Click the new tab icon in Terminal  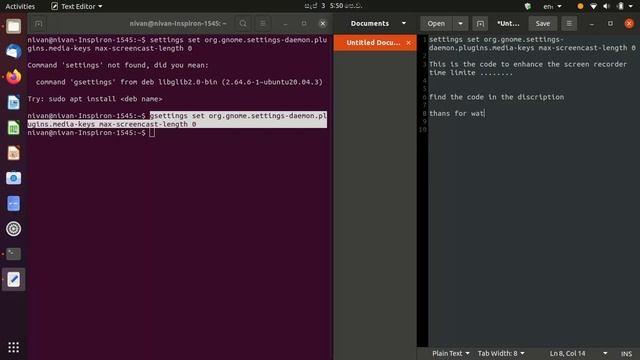coord(38,24)
